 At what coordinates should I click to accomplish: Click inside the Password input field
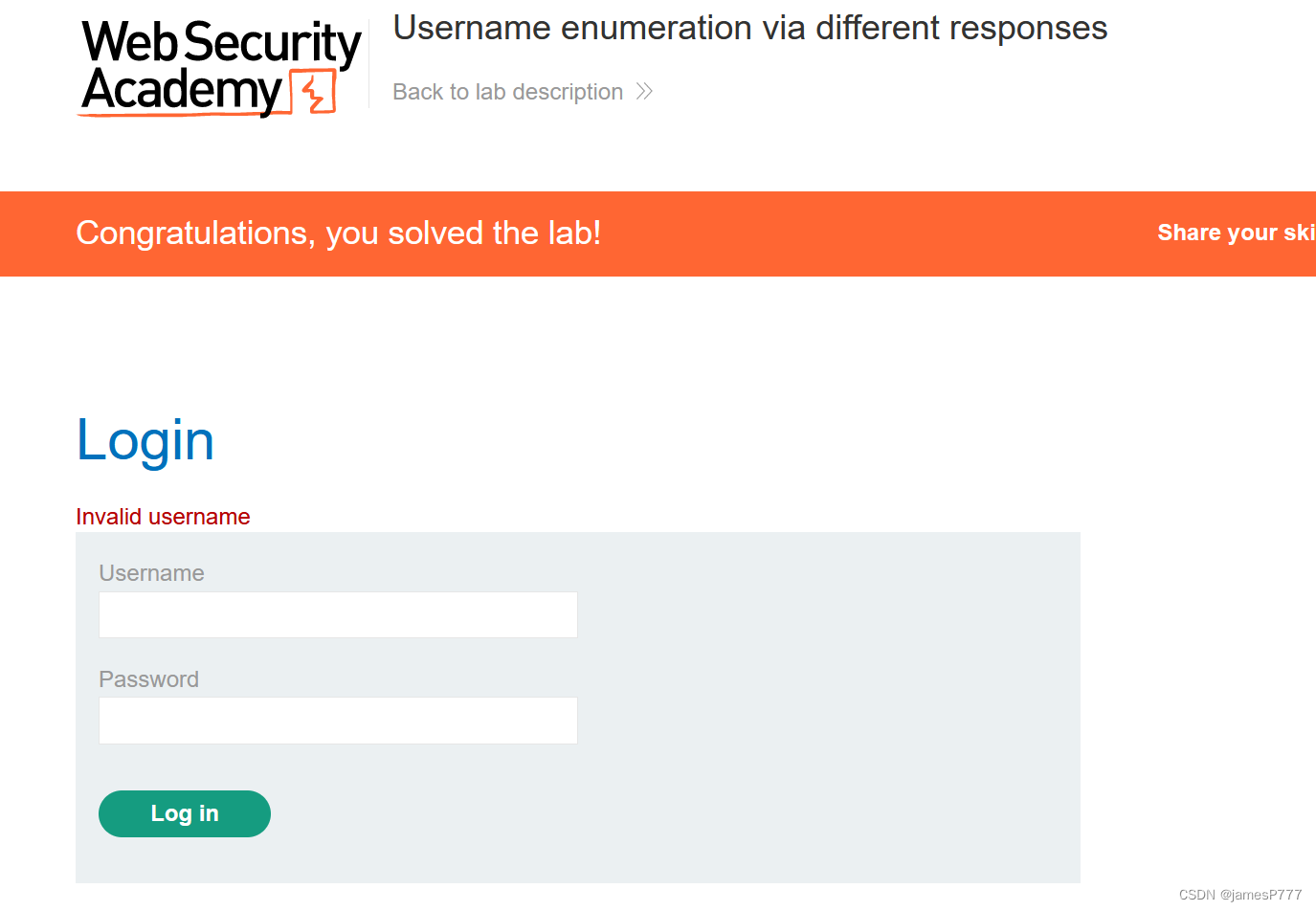coord(338,721)
